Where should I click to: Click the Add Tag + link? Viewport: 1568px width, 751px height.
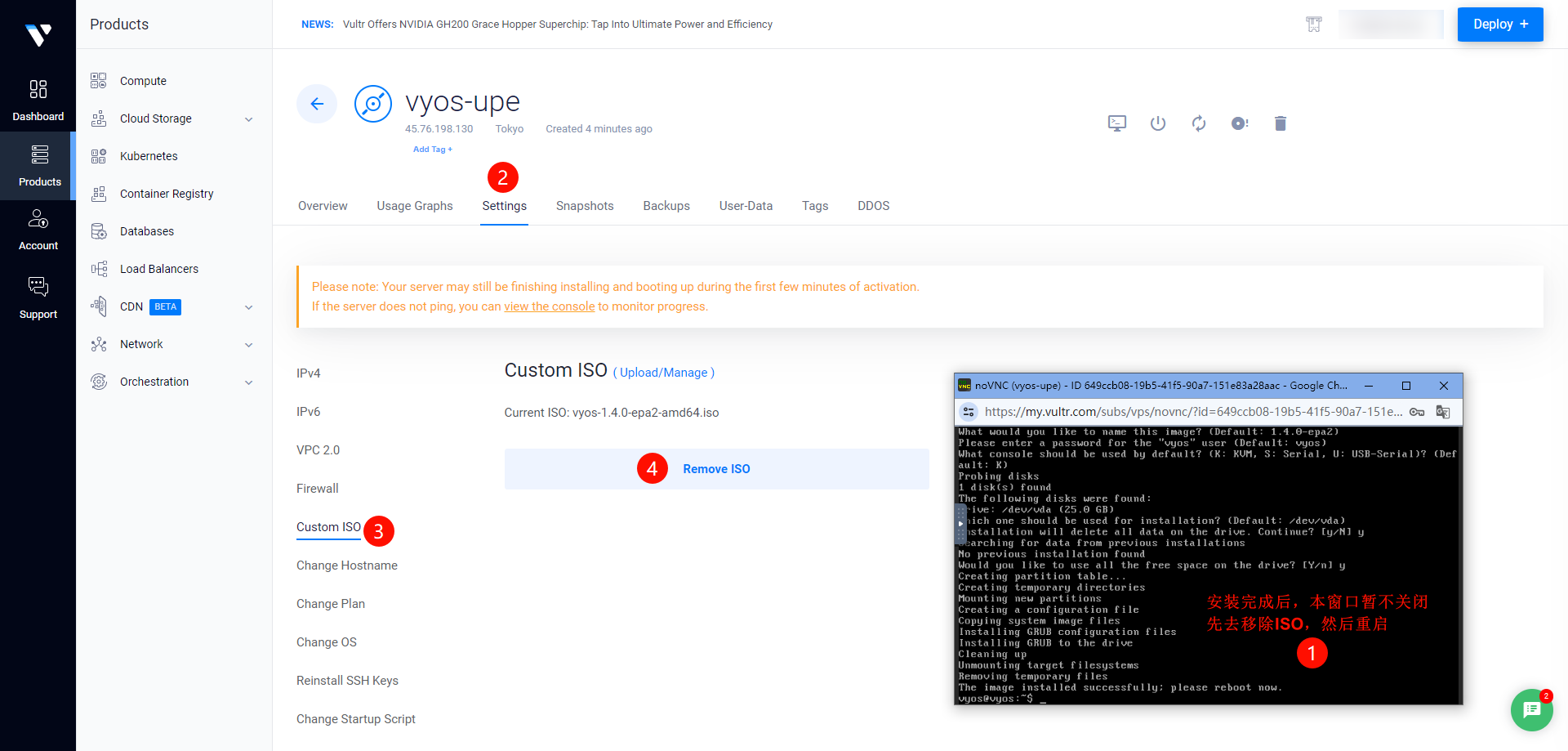point(432,150)
